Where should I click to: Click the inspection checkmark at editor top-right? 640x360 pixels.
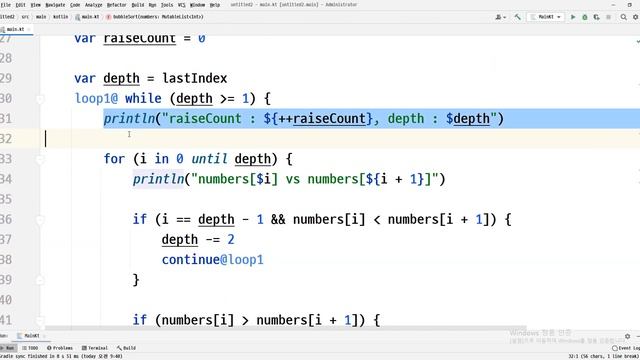[638, 41]
